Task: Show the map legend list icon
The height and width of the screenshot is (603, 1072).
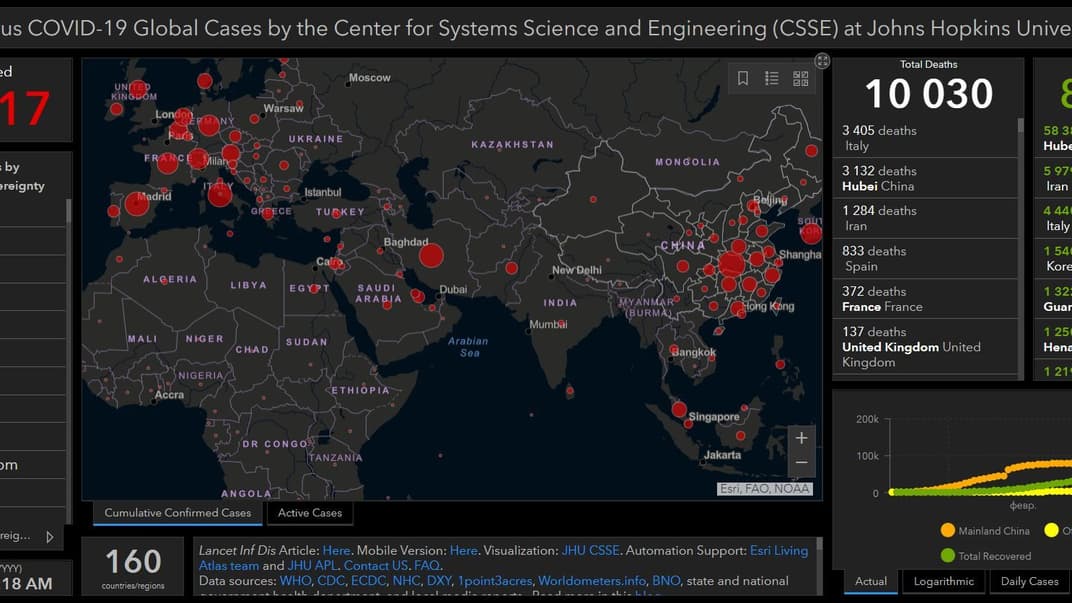Action: [x=772, y=78]
